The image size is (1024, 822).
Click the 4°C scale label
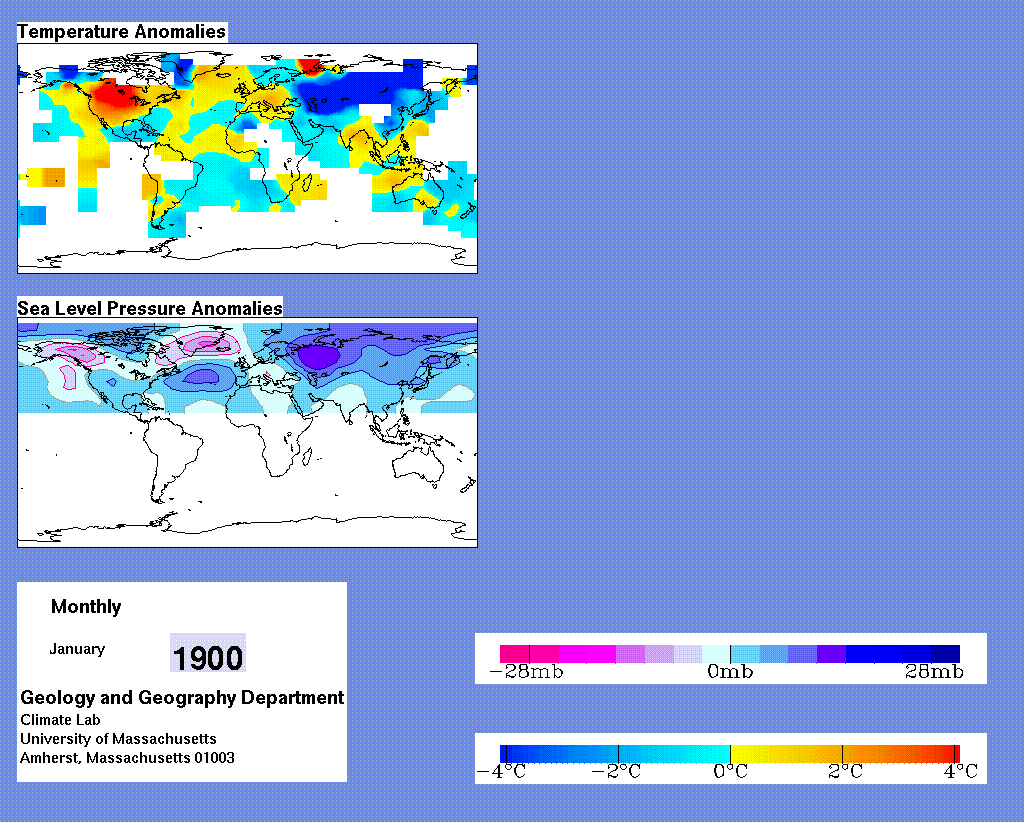961,772
